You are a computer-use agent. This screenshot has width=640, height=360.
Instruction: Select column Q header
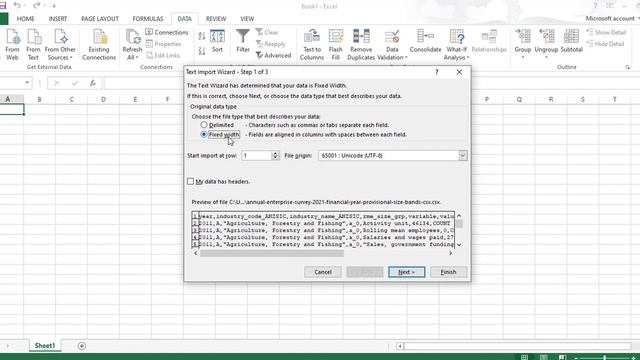(519, 99)
